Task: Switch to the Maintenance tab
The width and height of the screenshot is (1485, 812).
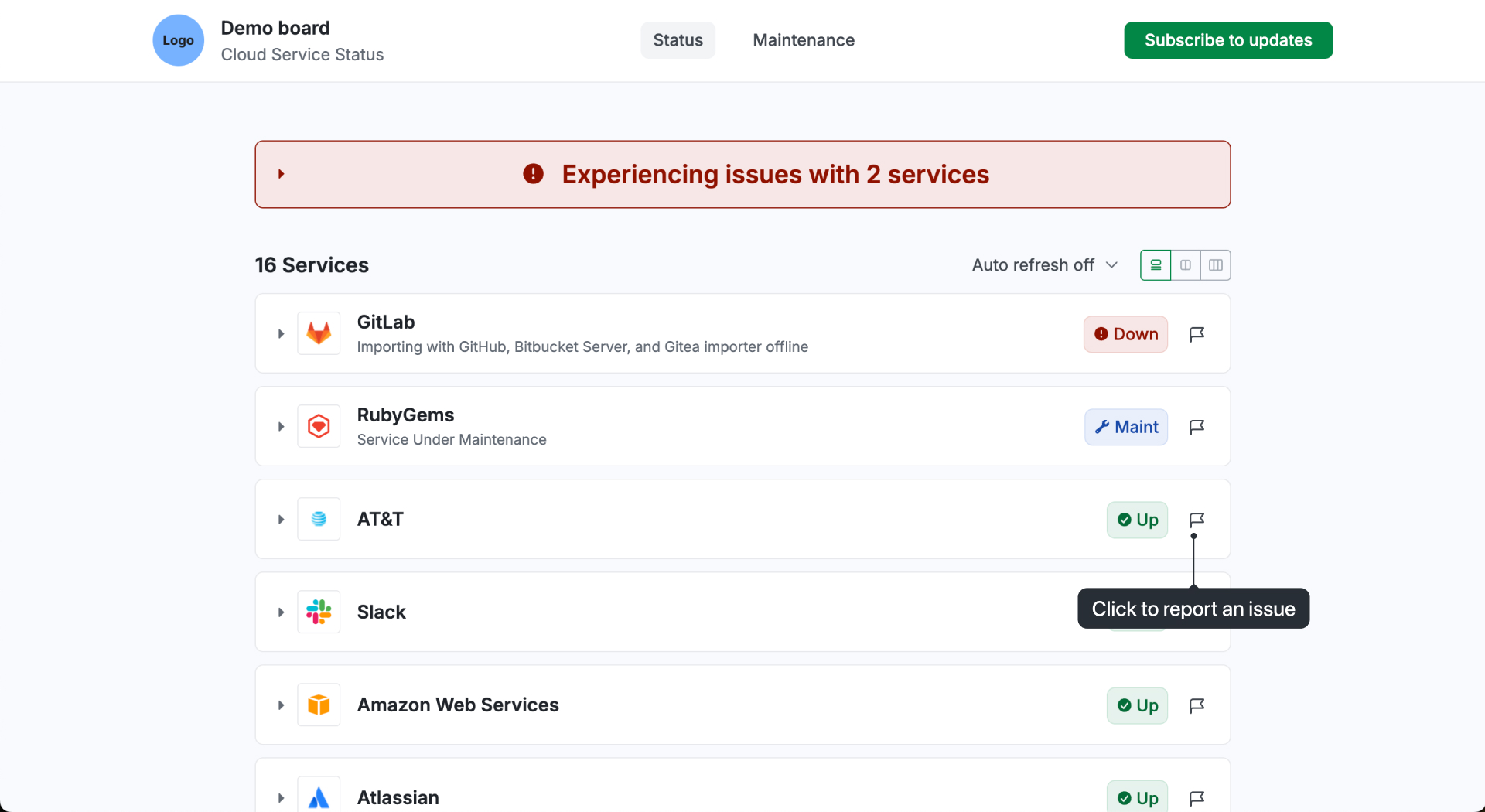Action: point(804,40)
